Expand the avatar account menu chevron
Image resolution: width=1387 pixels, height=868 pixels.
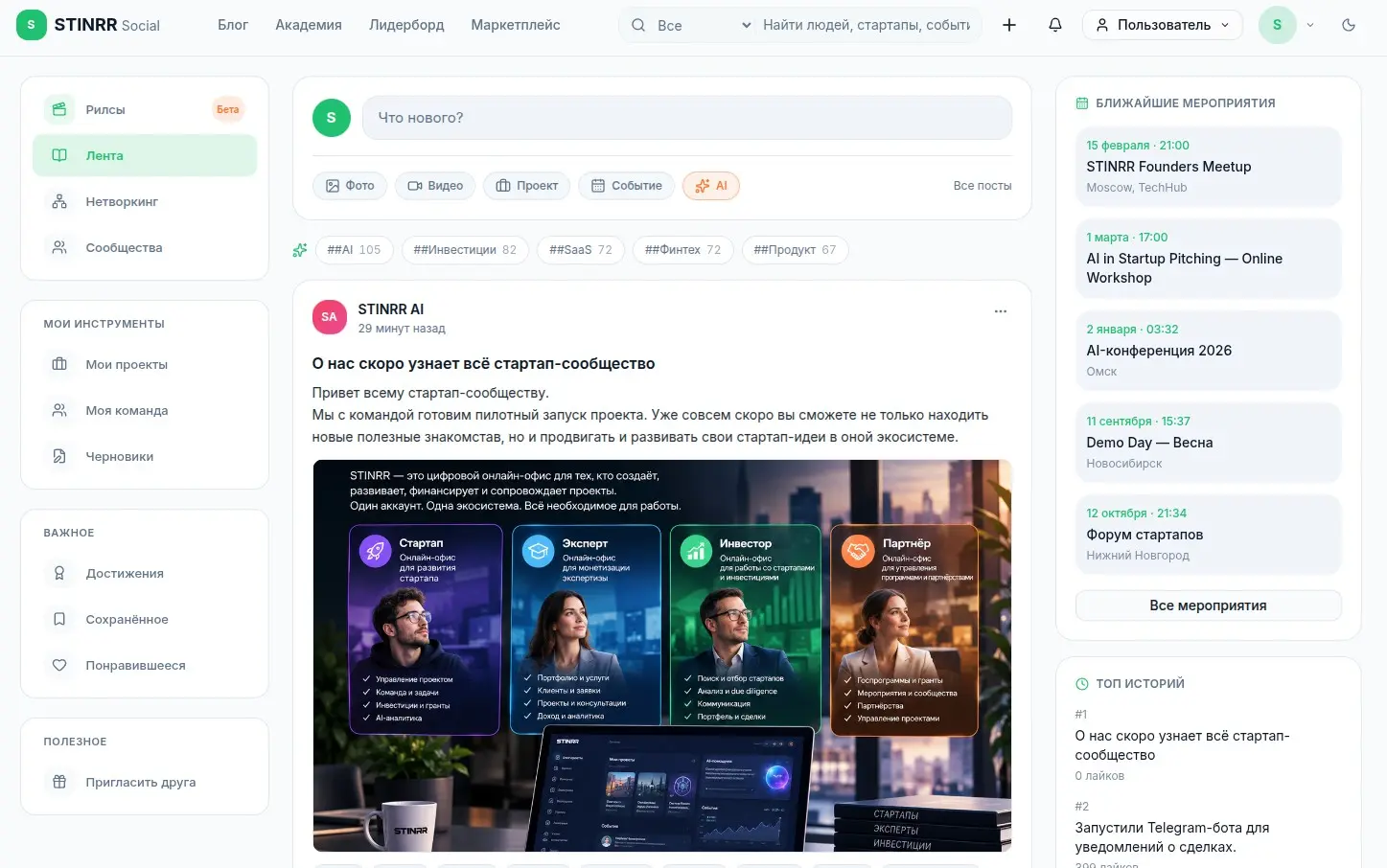tap(1310, 25)
